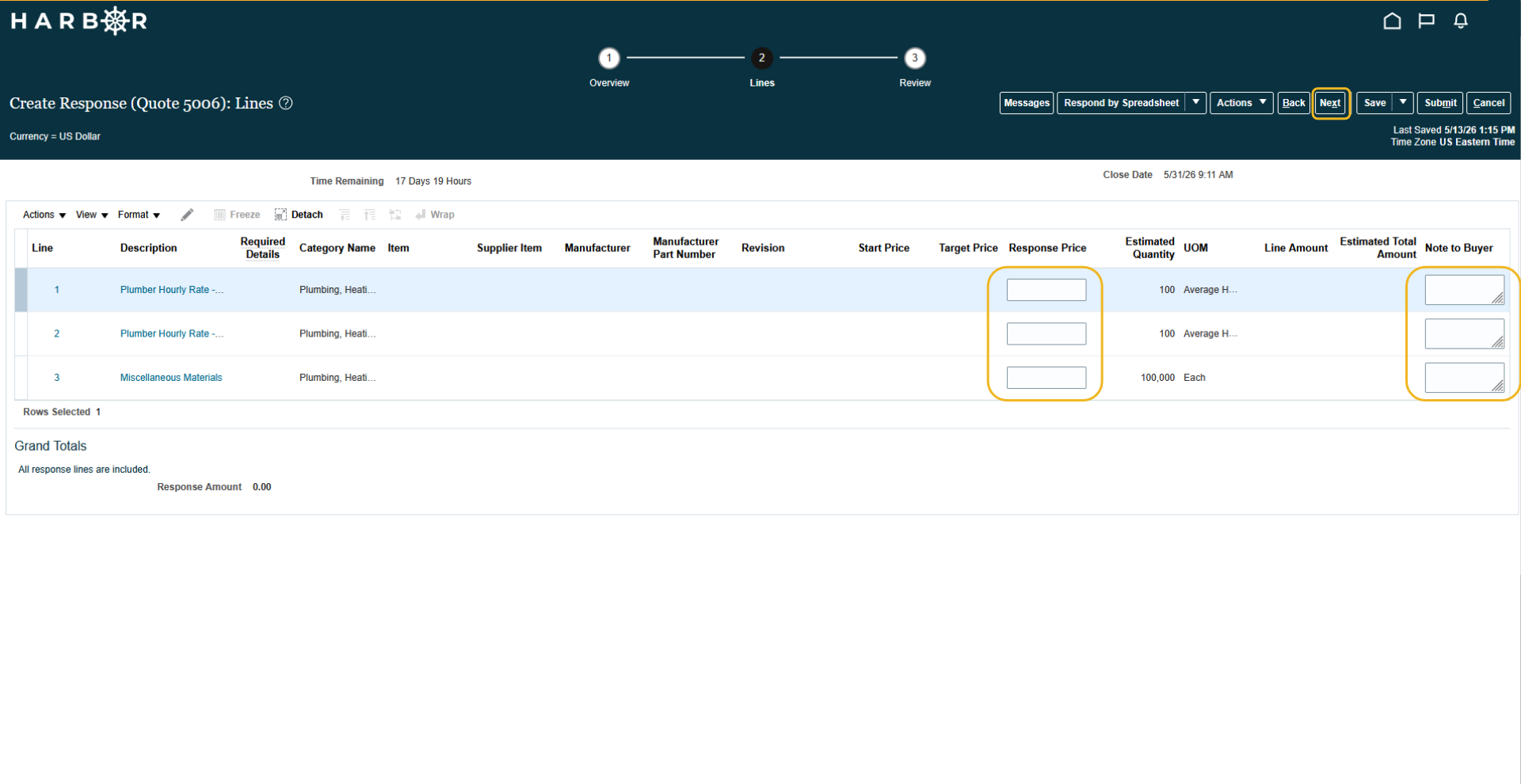Click the Submit button
The width and height of the screenshot is (1521, 784).
1440,103
